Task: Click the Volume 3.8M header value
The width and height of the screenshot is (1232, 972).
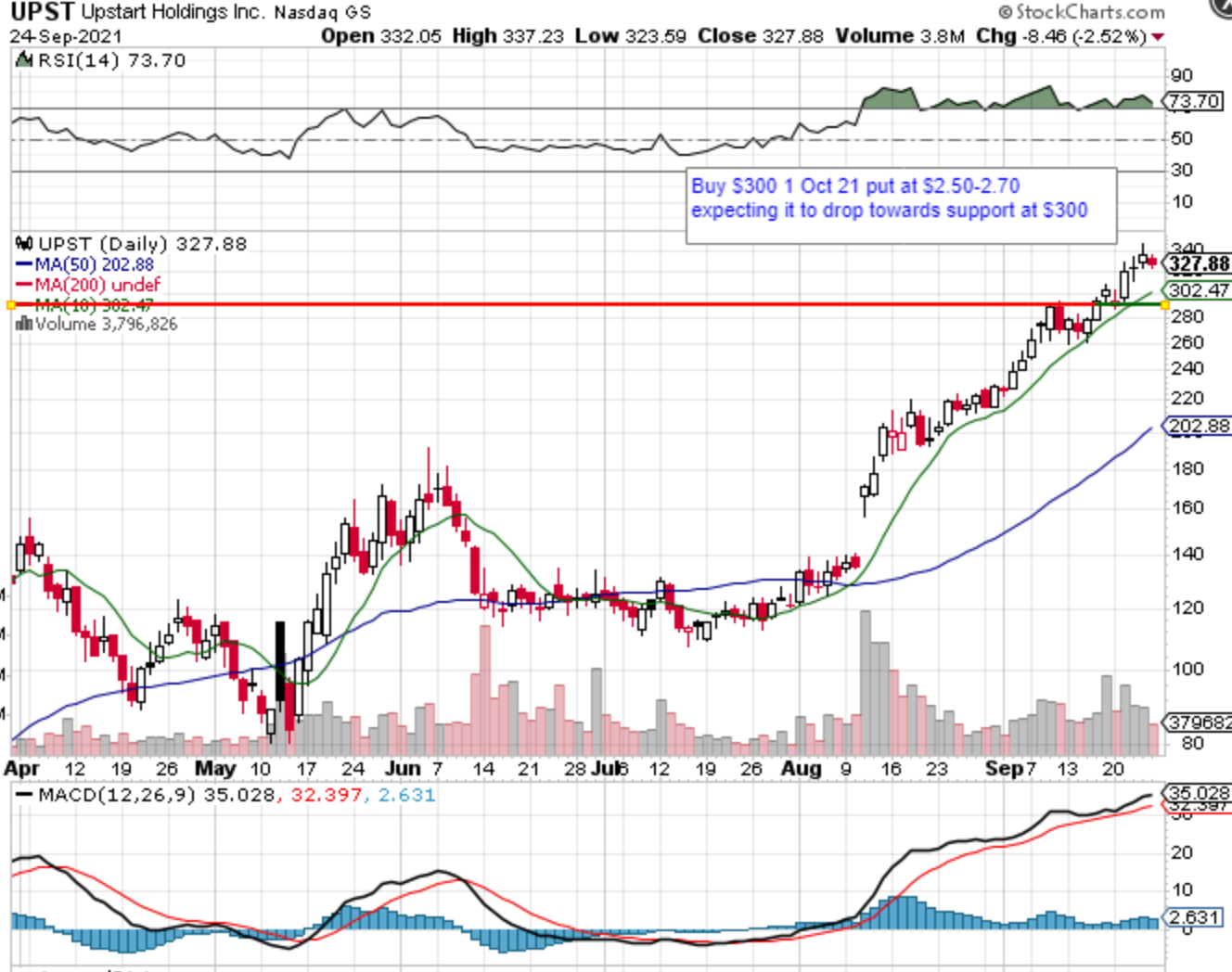Action: 900,36
